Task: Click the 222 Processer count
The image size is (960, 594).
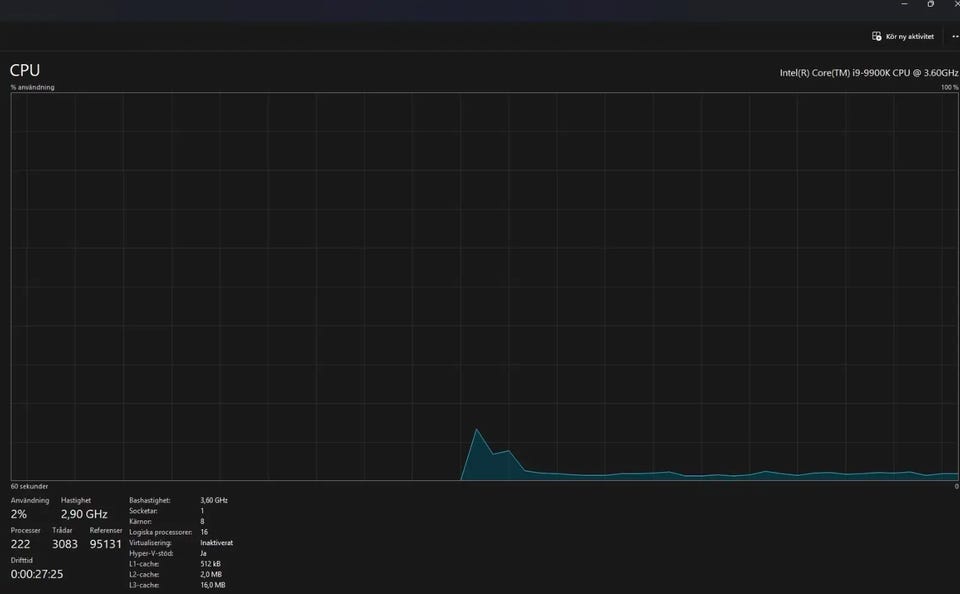Action: coord(20,544)
